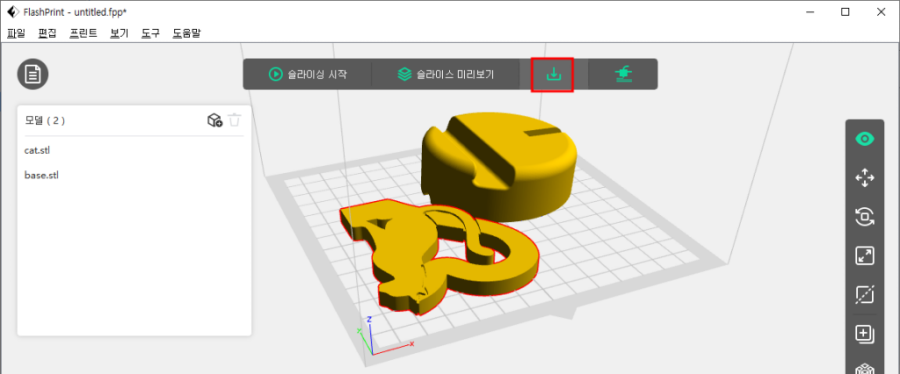Click the duplicate plus icon in right sidebar

tap(864, 334)
